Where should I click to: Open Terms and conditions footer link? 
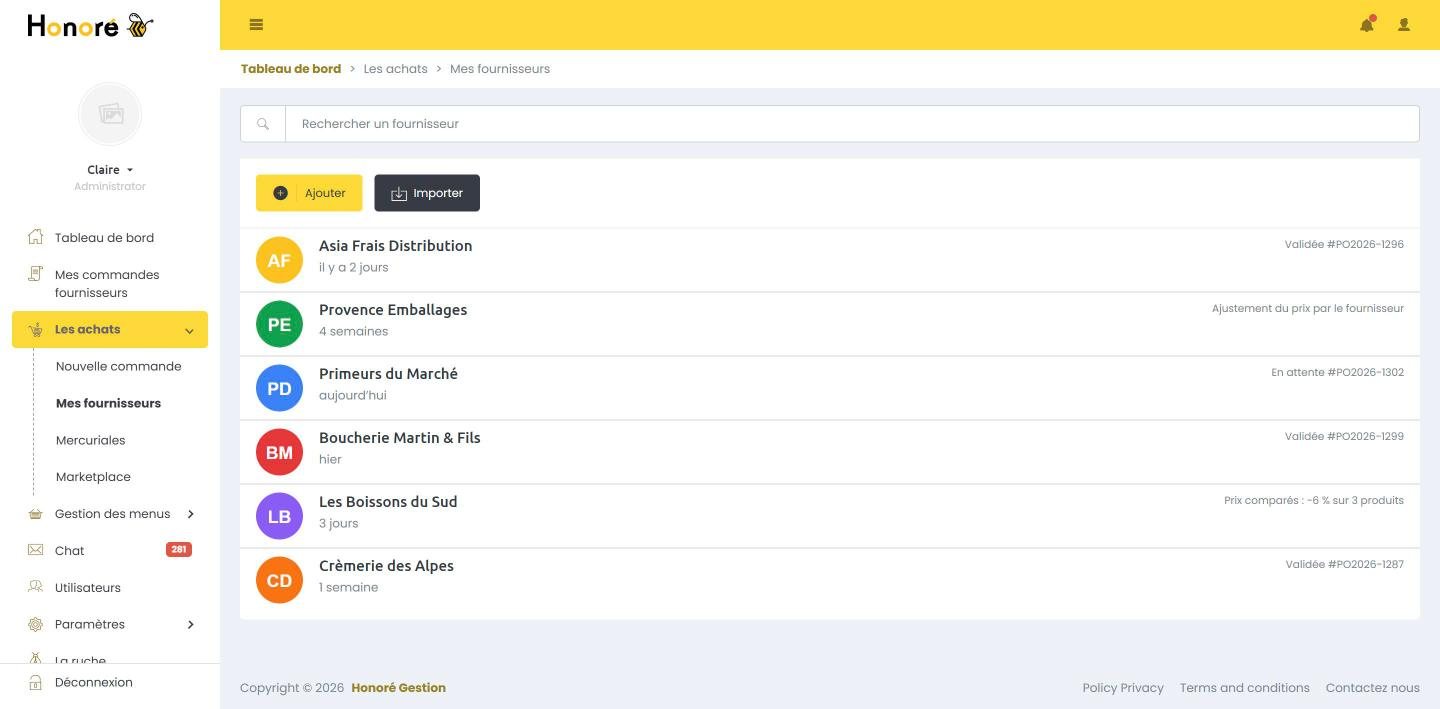point(1245,688)
